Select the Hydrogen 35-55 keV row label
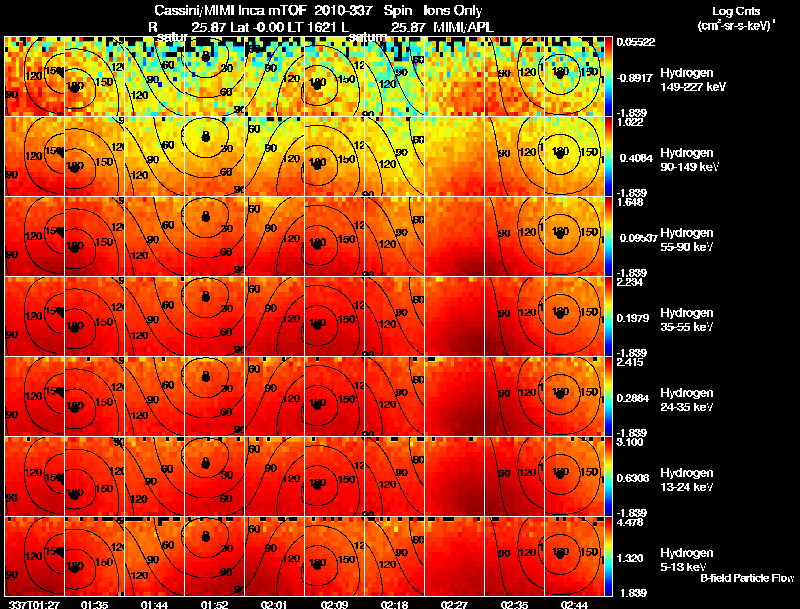This screenshot has width=800, height=609. pos(686,320)
